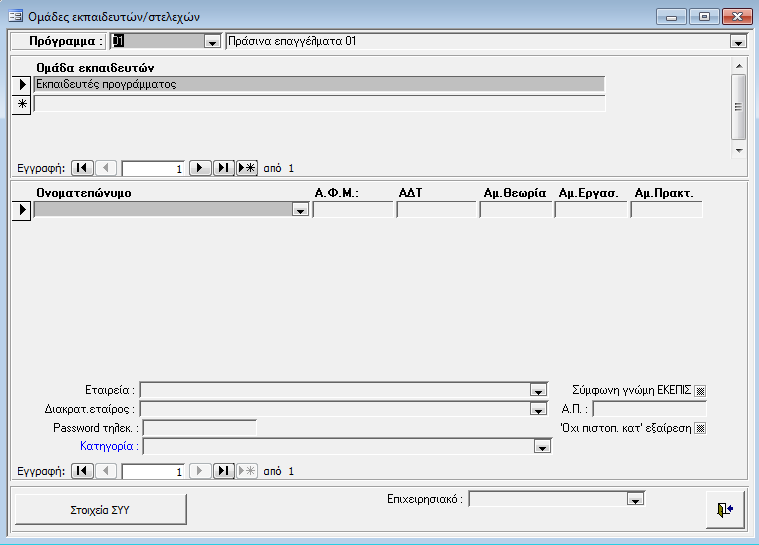The width and height of the screenshot is (759, 545).
Task: Go to first record in upper navigator
Action: pos(83,168)
